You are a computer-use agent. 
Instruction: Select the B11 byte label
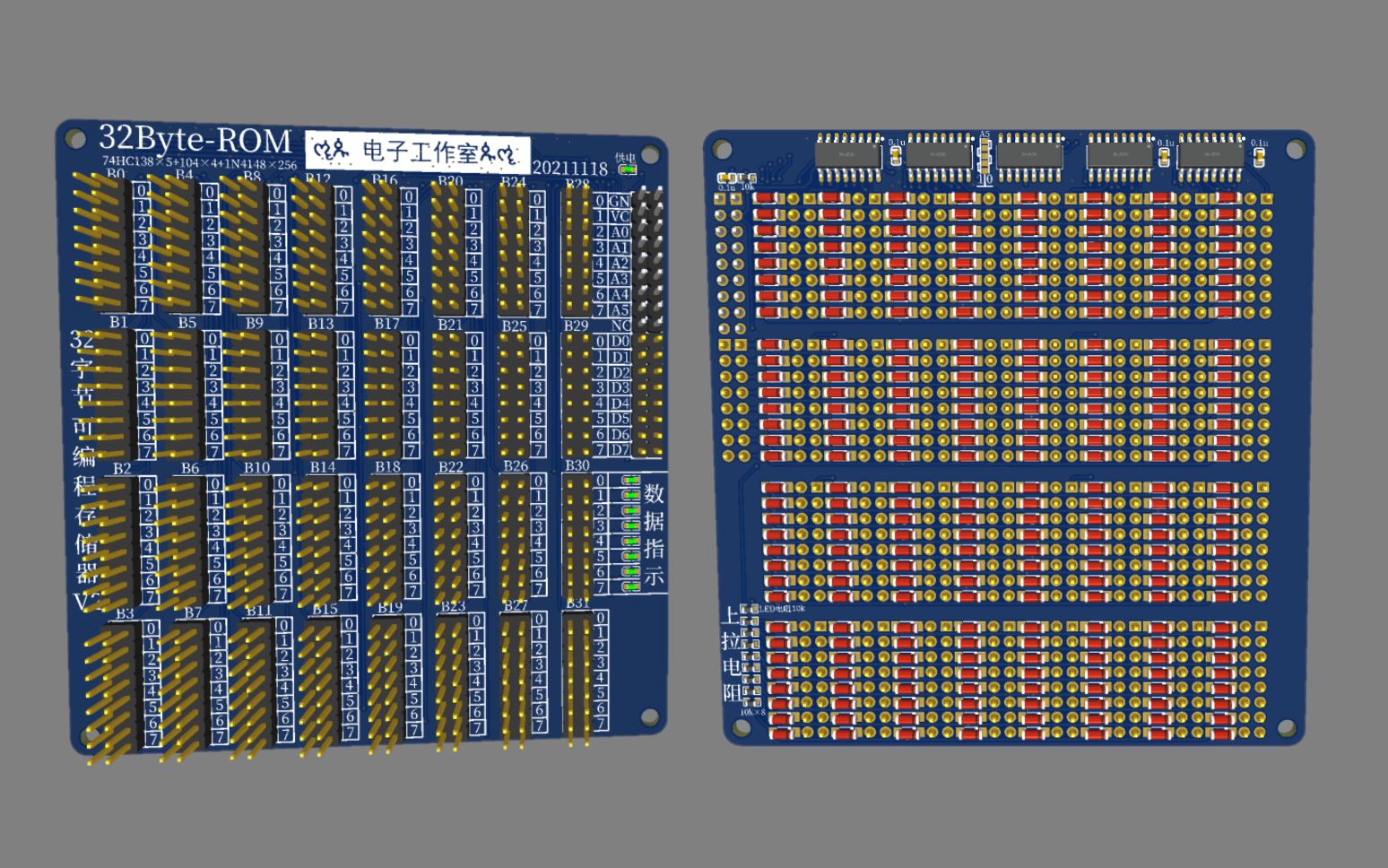258,611
